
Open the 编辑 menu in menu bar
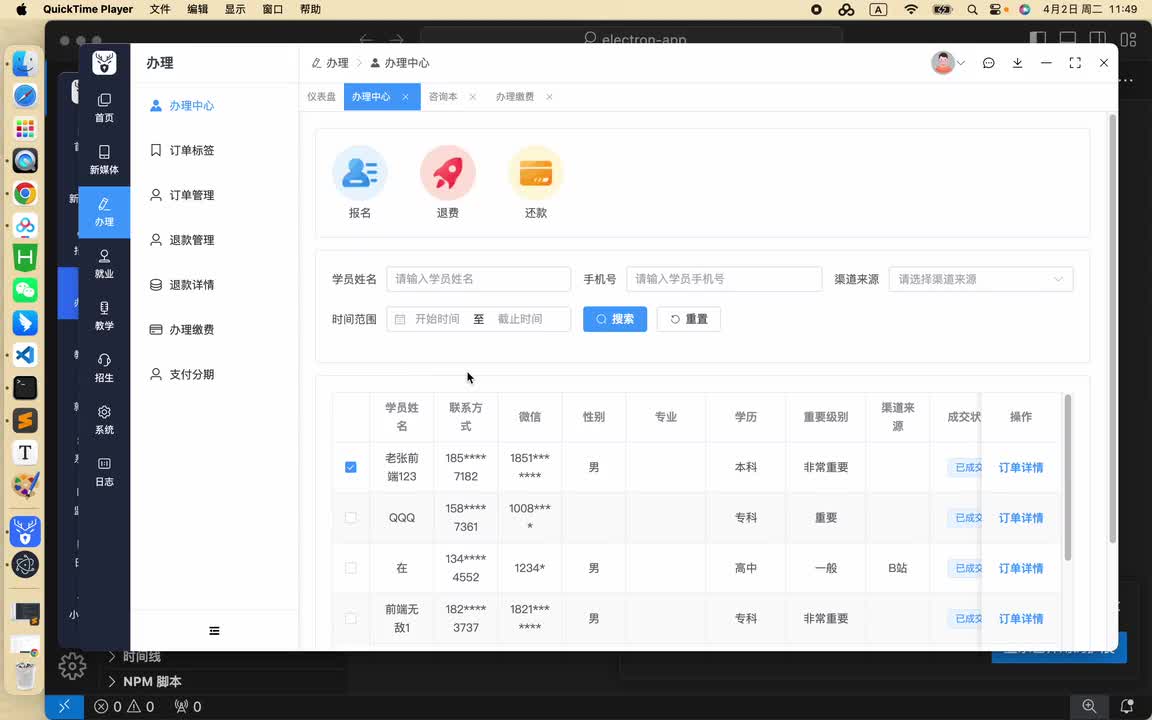[198, 10]
